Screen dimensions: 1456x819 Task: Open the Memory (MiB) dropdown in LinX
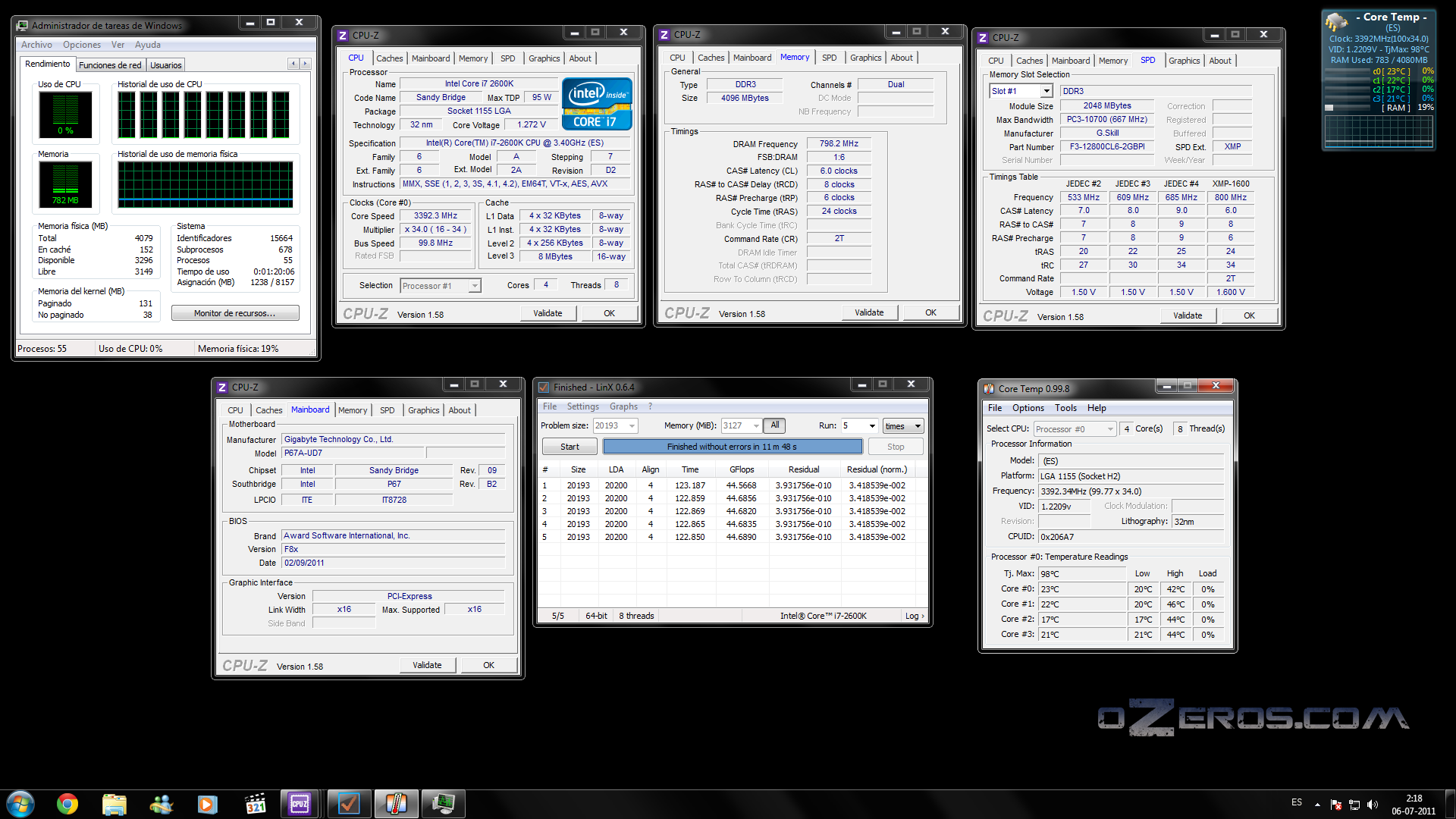(x=756, y=426)
